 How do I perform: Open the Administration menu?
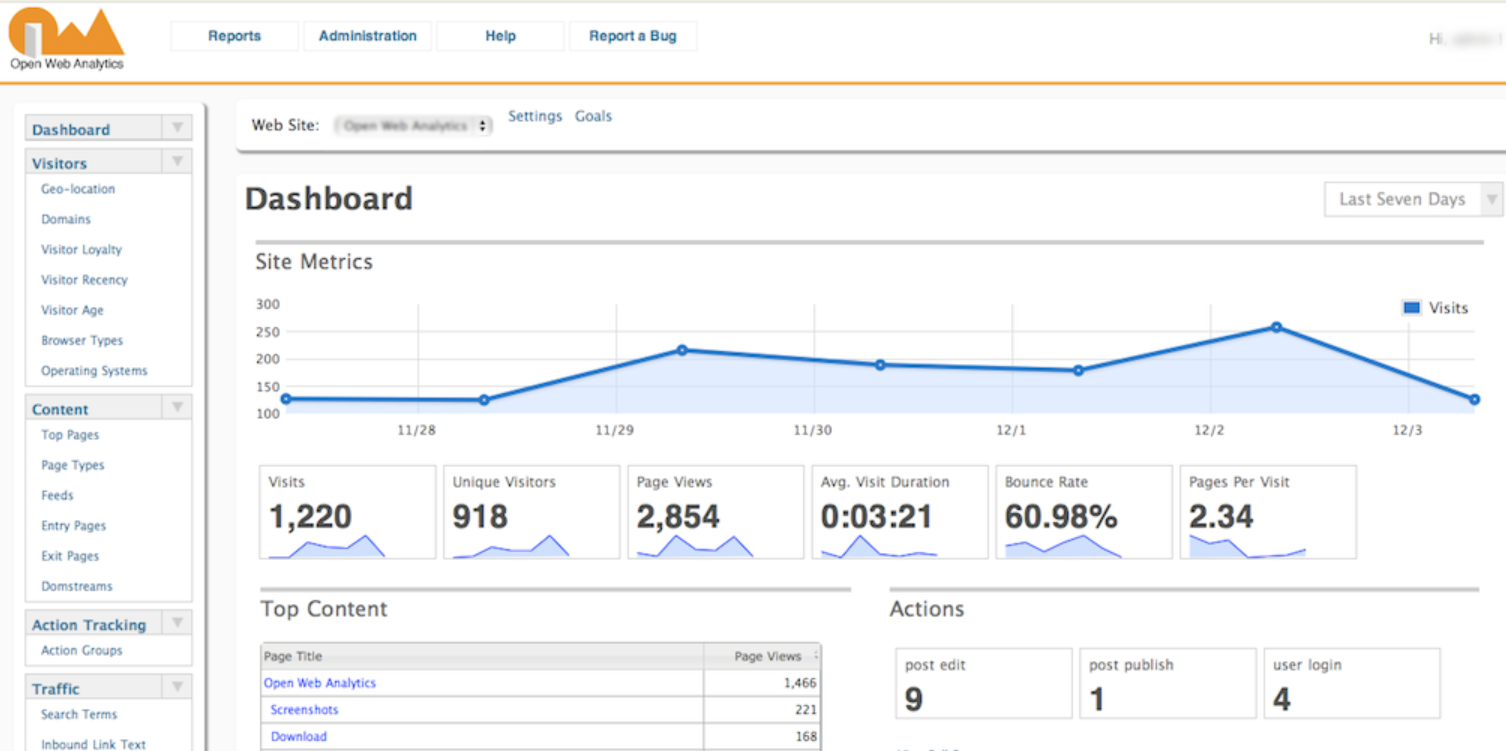click(368, 36)
